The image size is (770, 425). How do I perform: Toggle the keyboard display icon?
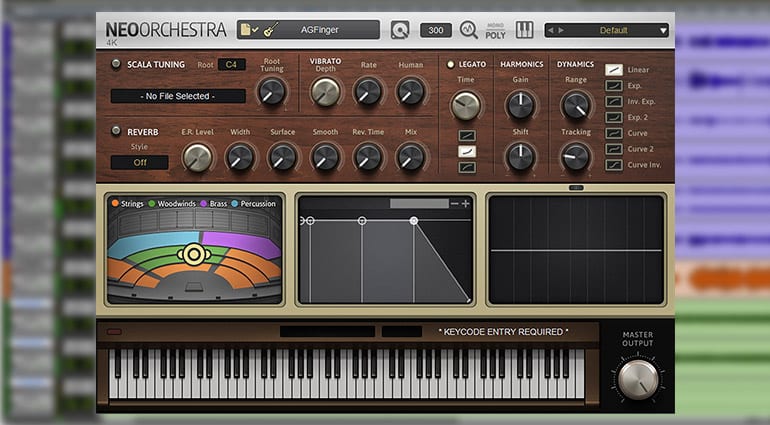pos(524,30)
